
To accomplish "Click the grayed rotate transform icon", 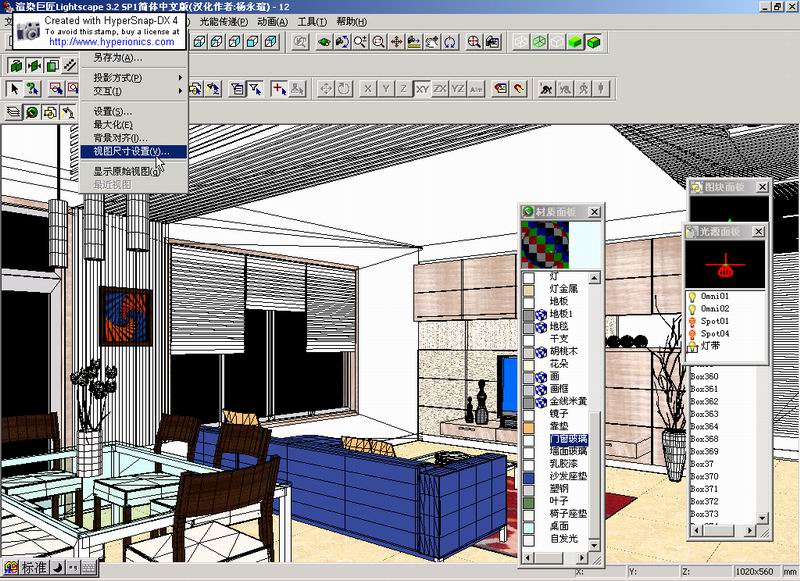I will coord(343,89).
